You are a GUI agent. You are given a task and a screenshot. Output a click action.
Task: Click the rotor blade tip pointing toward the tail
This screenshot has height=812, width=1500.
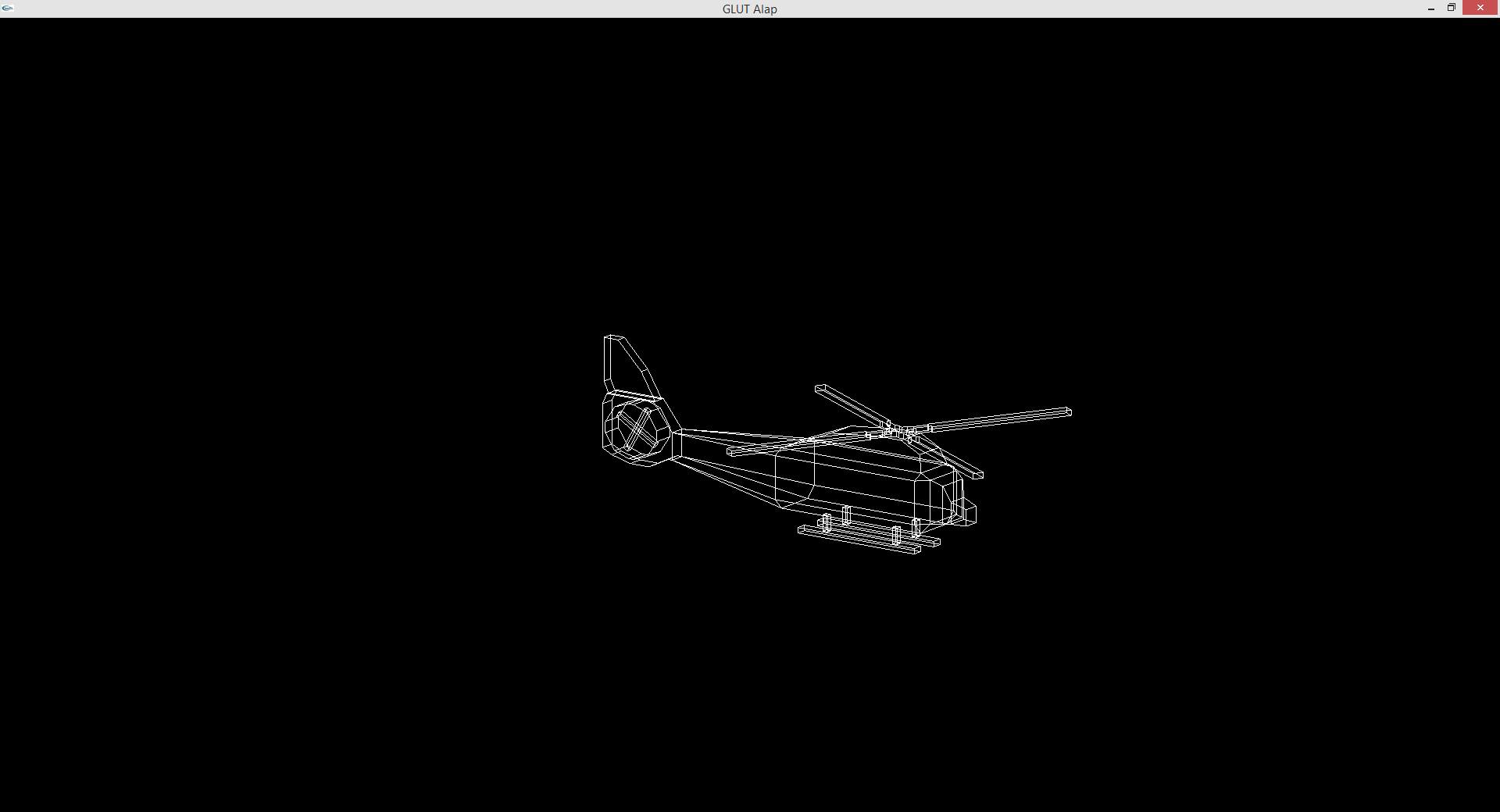click(732, 451)
